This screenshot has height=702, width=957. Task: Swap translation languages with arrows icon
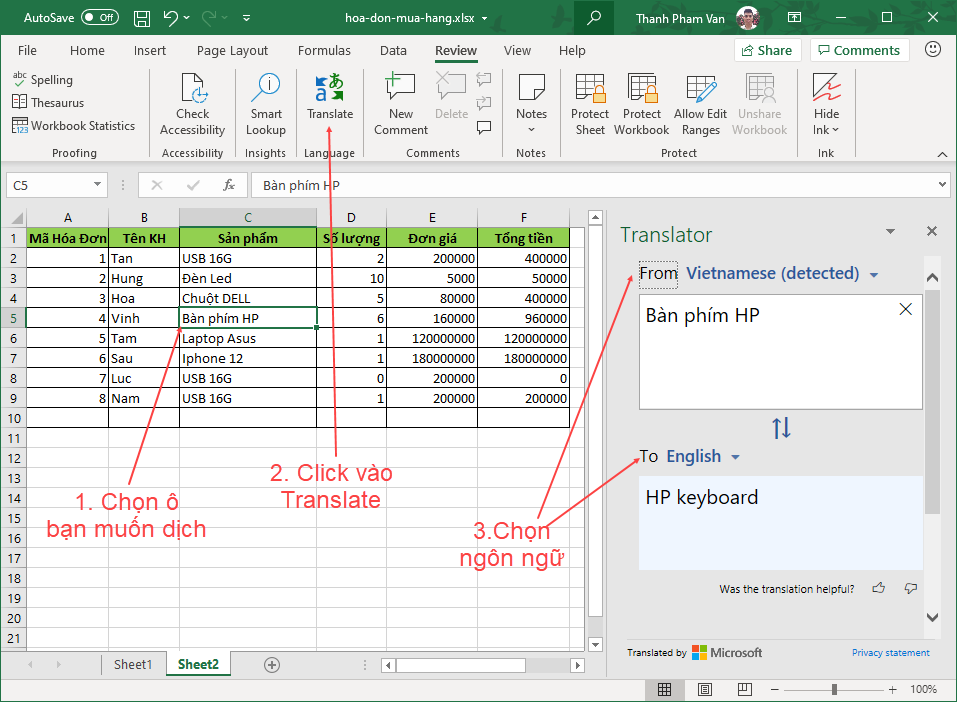pyautogui.click(x=781, y=428)
